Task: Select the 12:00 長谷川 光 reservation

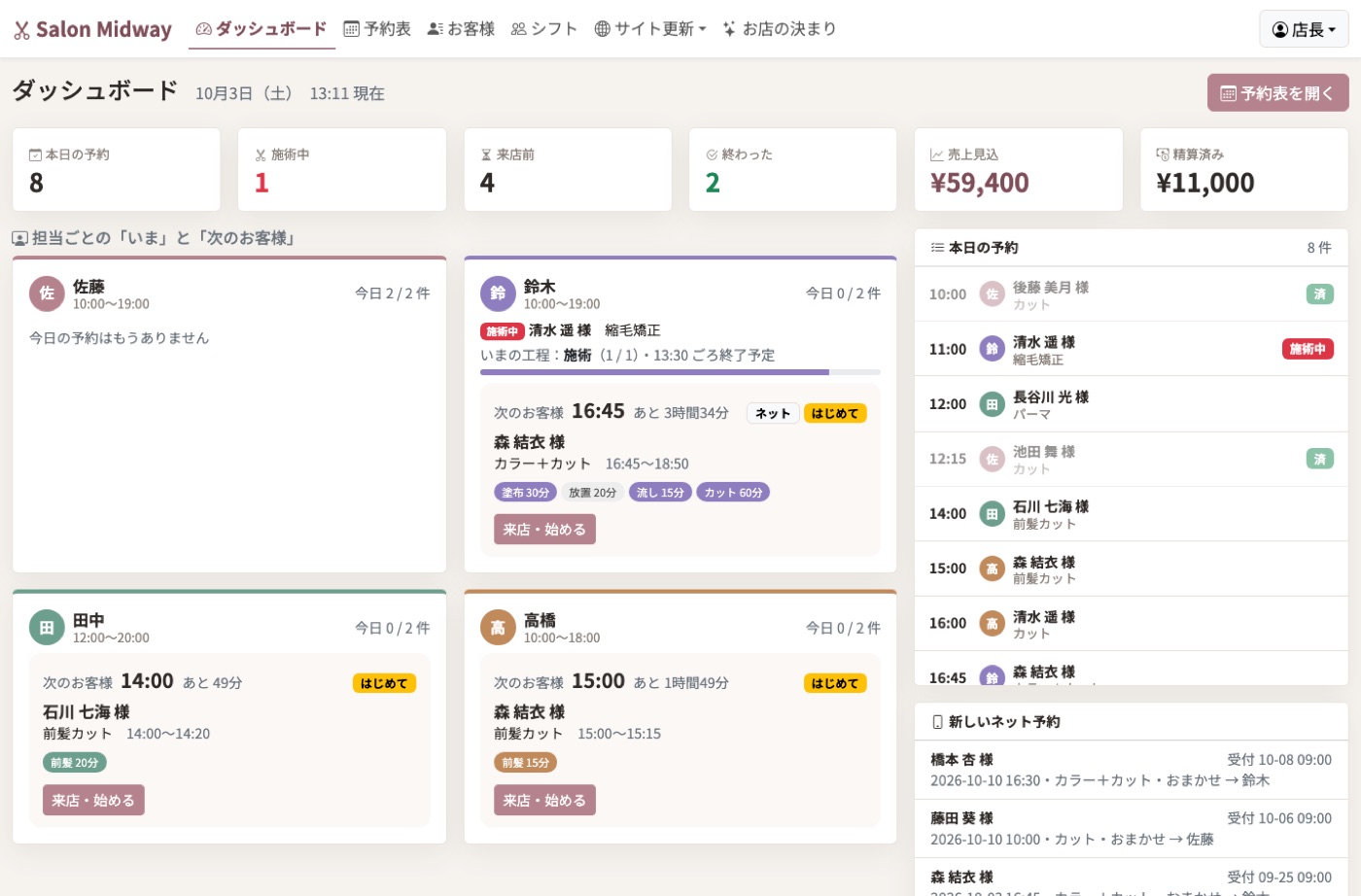Action: (1132, 404)
